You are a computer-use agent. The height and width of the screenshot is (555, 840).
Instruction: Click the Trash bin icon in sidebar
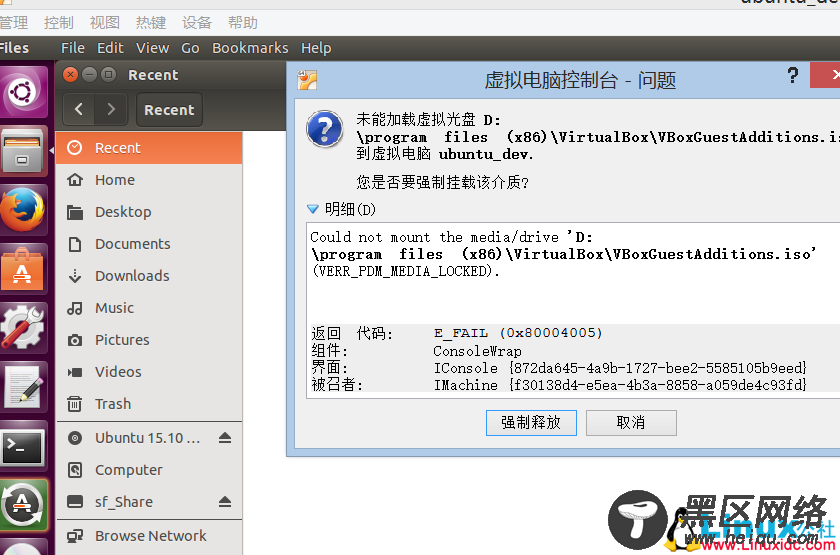pos(75,404)
